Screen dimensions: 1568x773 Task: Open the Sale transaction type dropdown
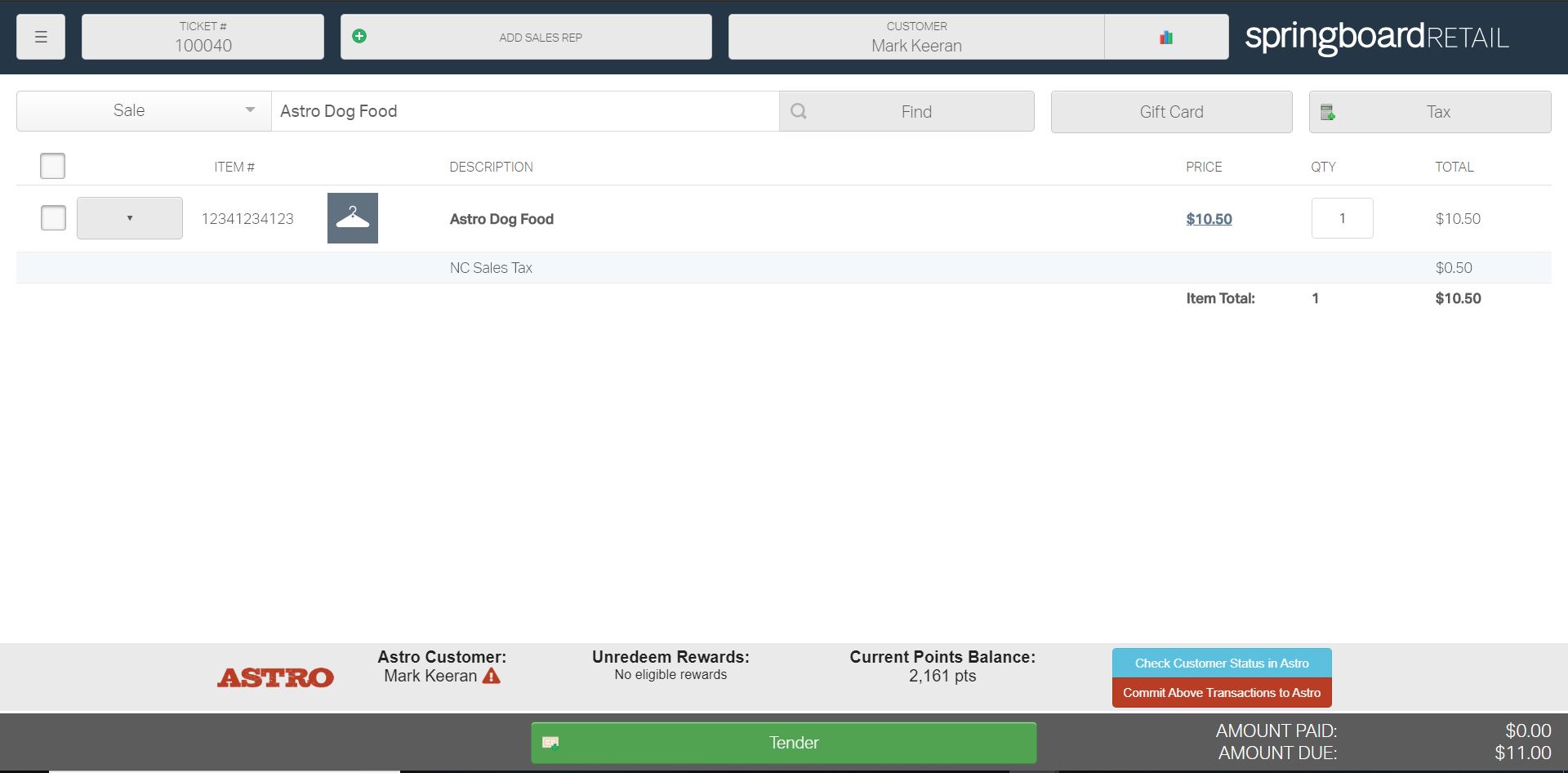pyautogui.click(x=144, y=111)
